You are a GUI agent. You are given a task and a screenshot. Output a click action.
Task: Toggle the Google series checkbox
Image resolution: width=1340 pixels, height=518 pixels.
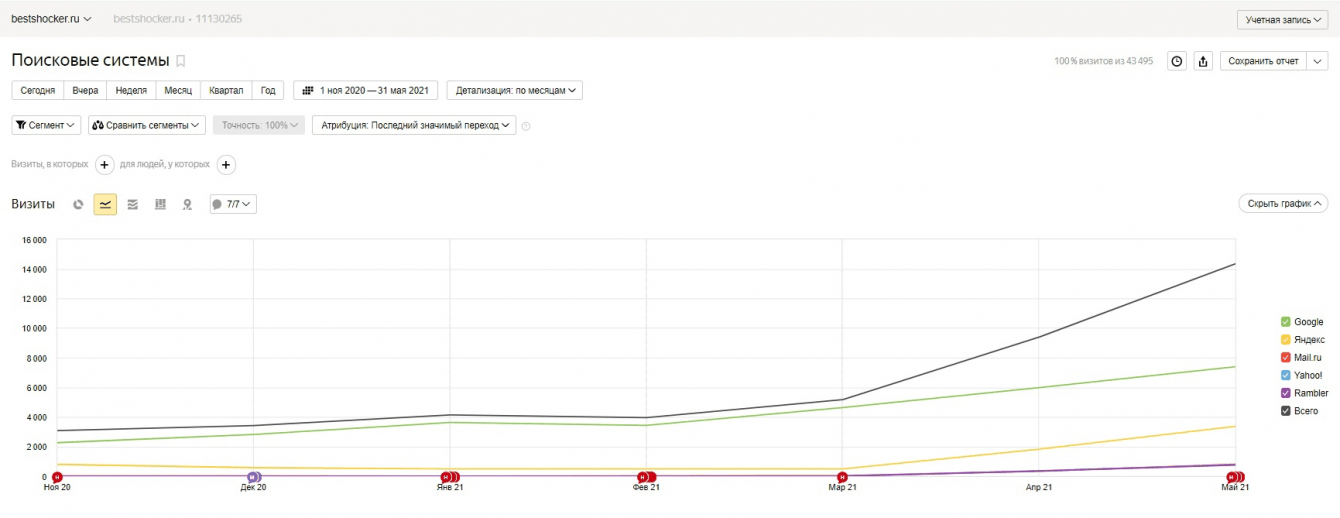1285,322
